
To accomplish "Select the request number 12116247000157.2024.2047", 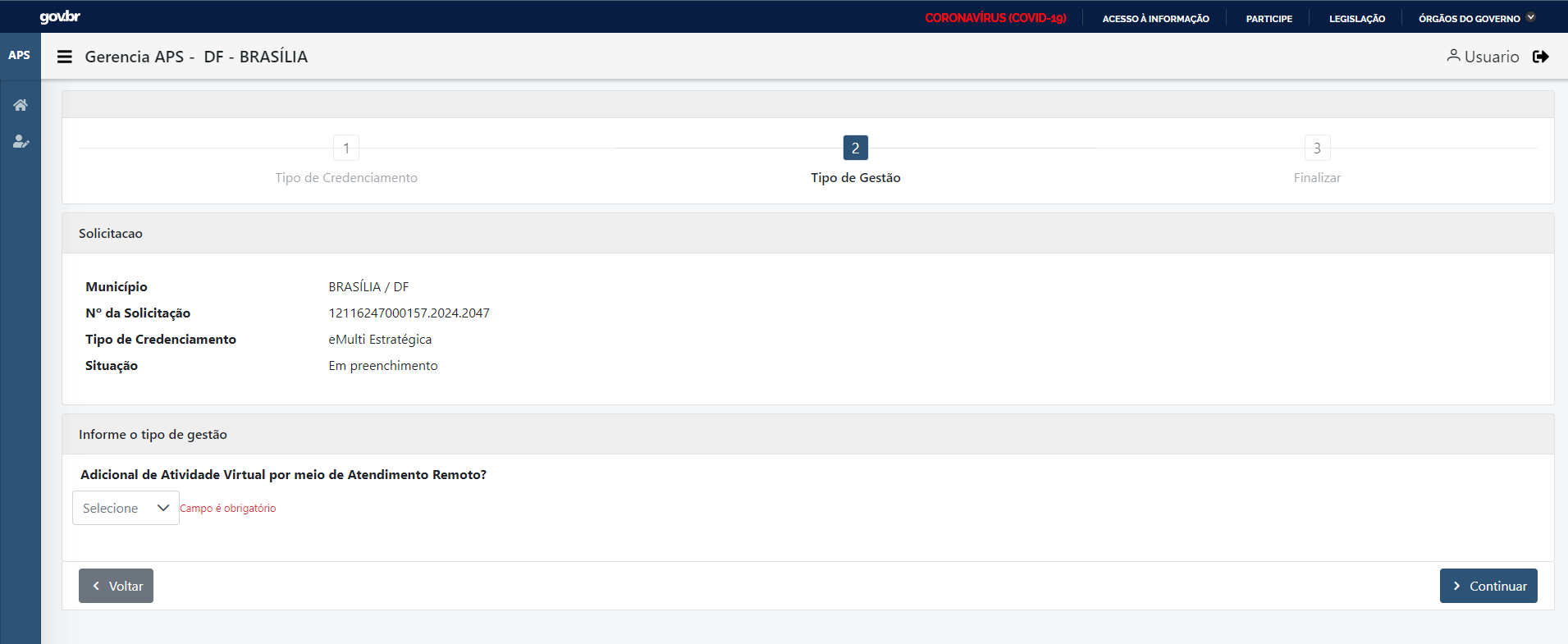I will (x=409, y=313).
